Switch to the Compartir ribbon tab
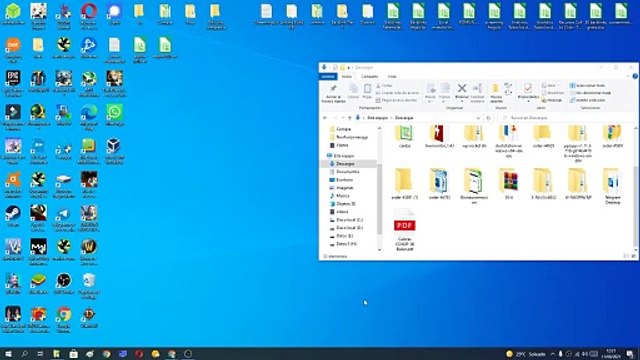 [369, 76]
